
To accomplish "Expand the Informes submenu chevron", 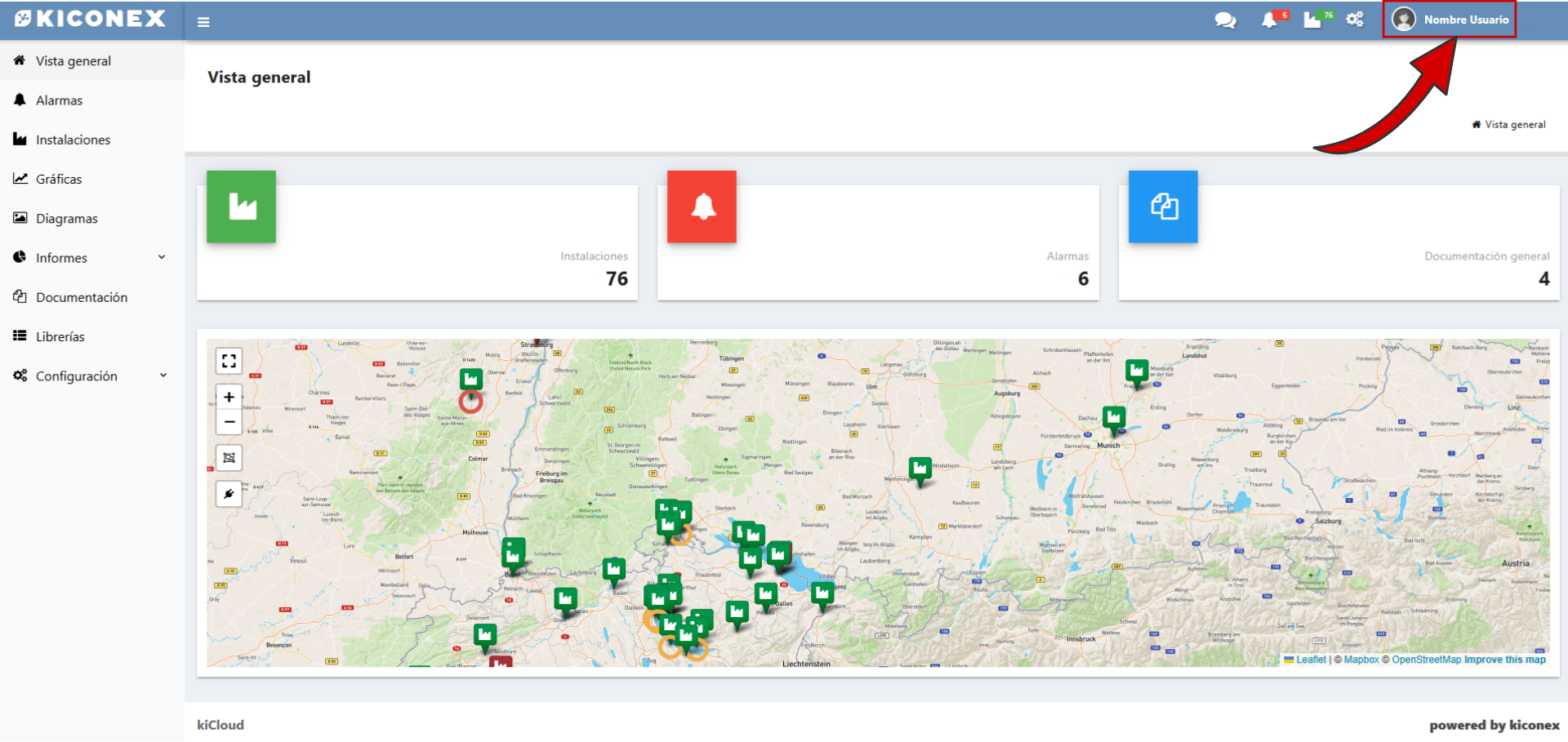I will (162, 257).
